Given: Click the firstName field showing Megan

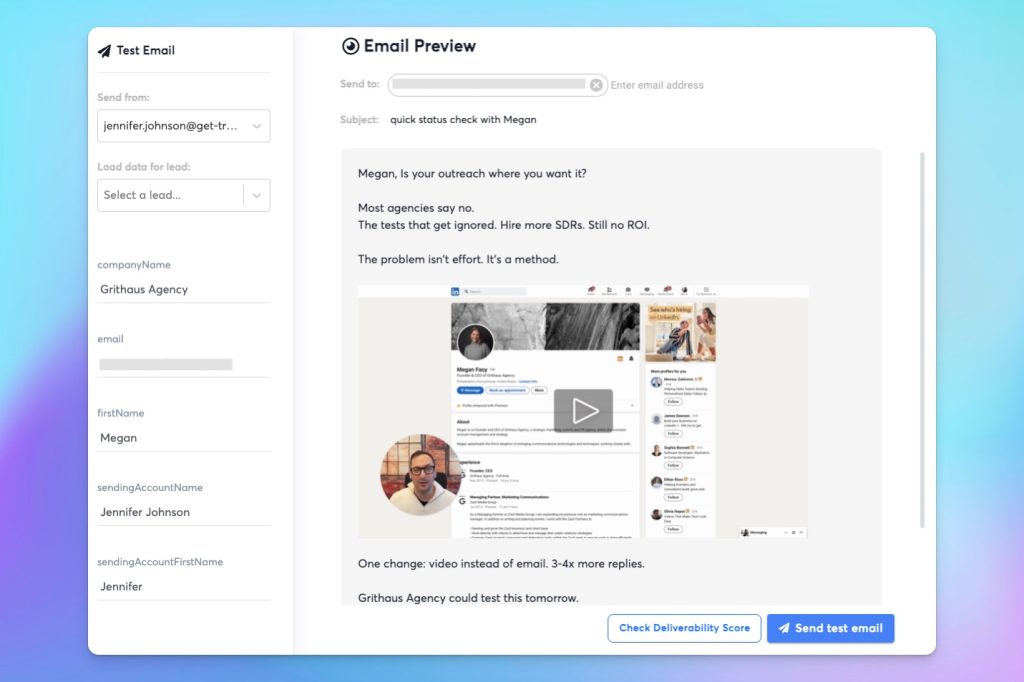Looking at the screenshot, I should tap(183, 437).
